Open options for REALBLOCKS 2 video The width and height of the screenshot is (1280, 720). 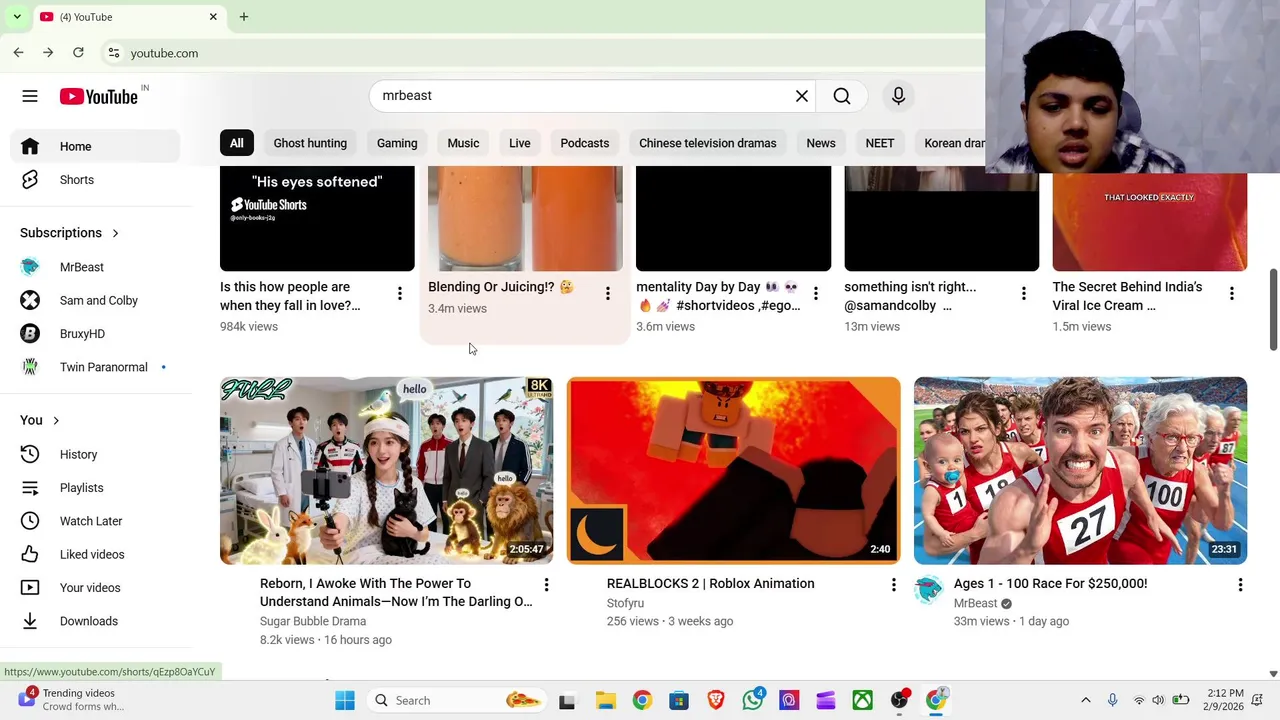(893, 584)
